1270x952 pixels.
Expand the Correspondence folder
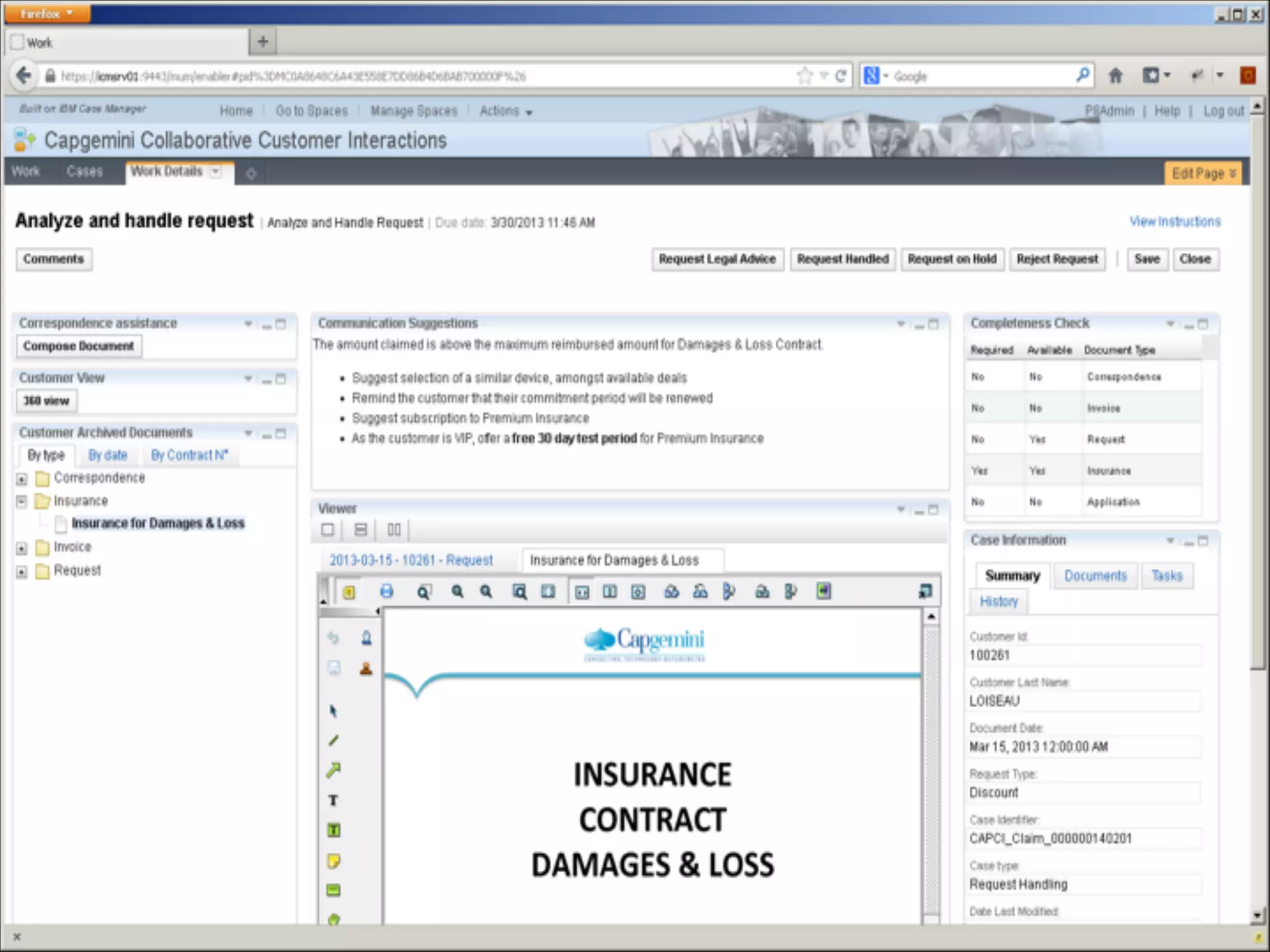(22, 478)
